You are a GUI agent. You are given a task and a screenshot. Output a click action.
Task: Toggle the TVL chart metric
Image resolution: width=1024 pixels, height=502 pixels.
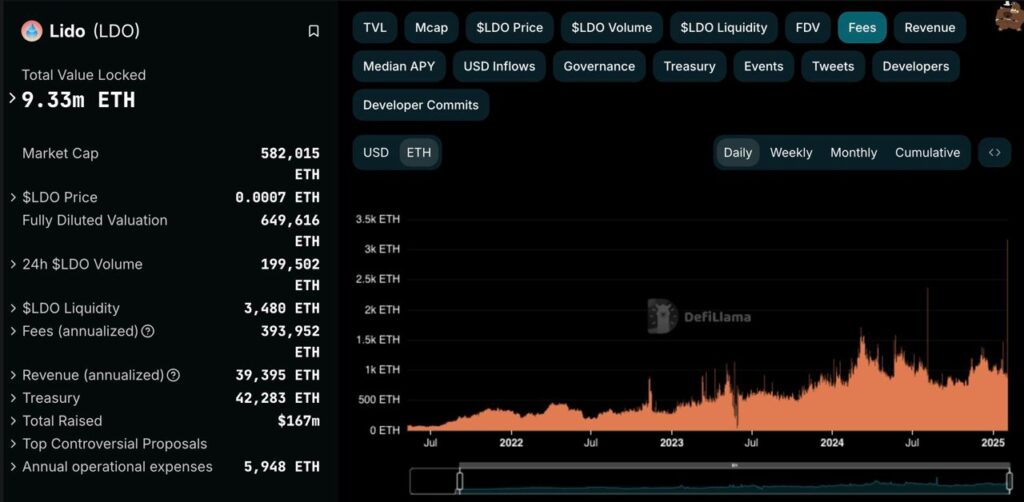[x=375, y=27]
